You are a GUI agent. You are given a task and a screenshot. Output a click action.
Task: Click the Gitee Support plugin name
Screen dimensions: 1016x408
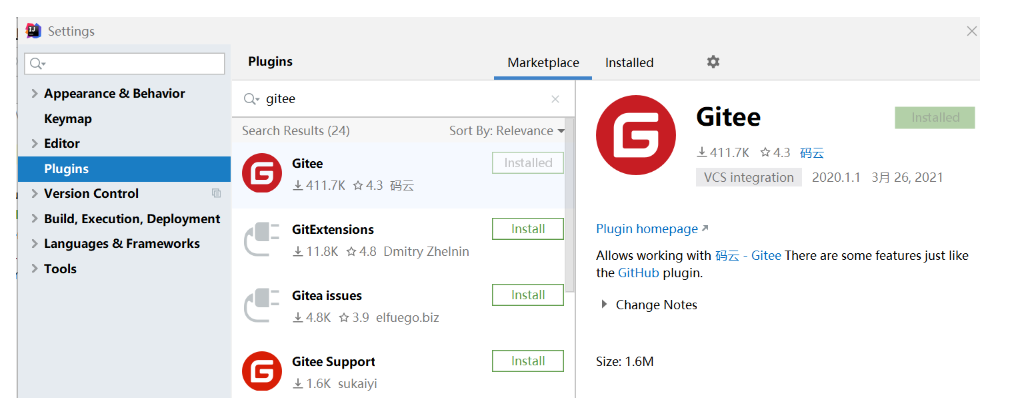pyautogui.click(x=334, y=362)
